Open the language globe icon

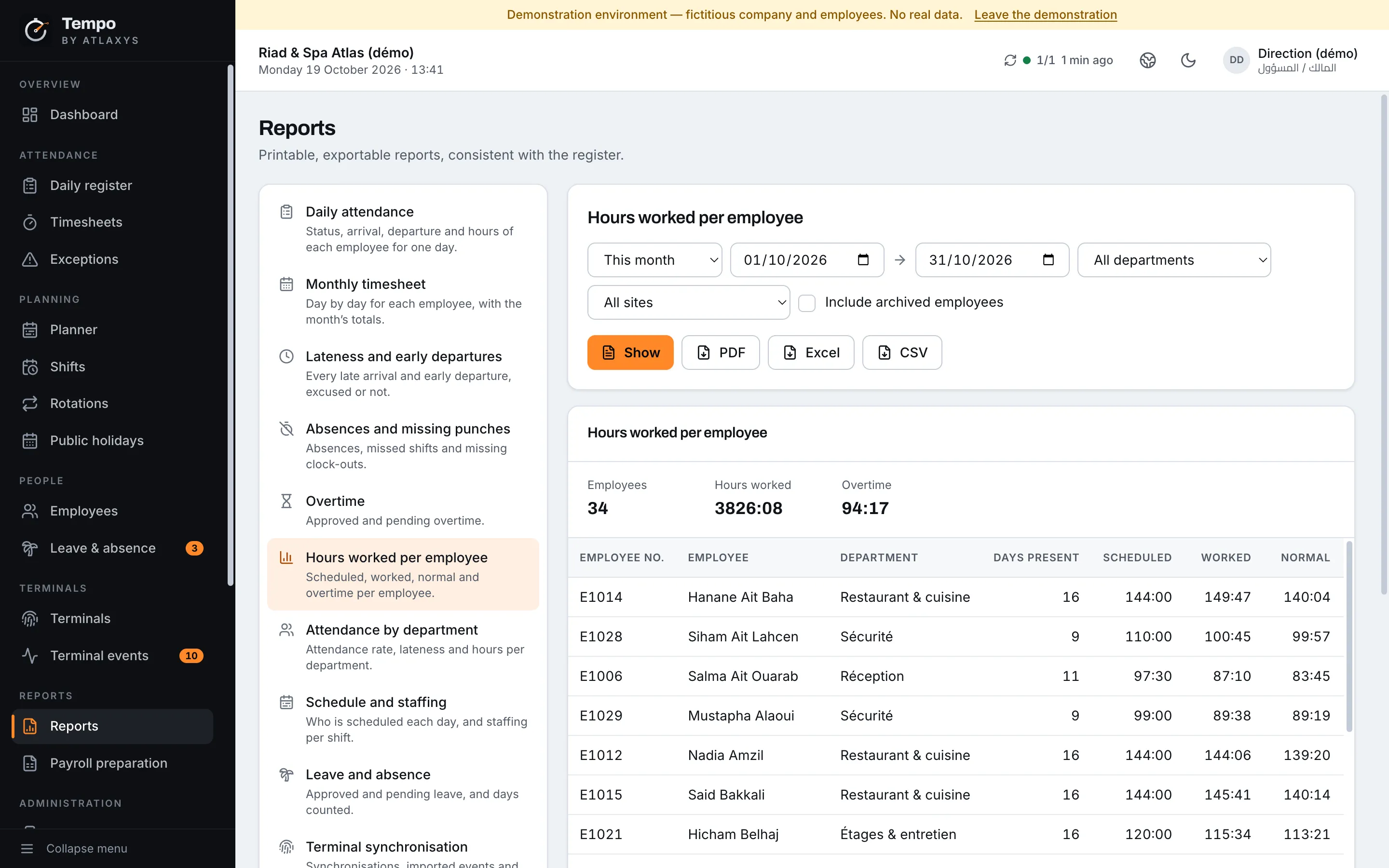tap(1147, 60)
